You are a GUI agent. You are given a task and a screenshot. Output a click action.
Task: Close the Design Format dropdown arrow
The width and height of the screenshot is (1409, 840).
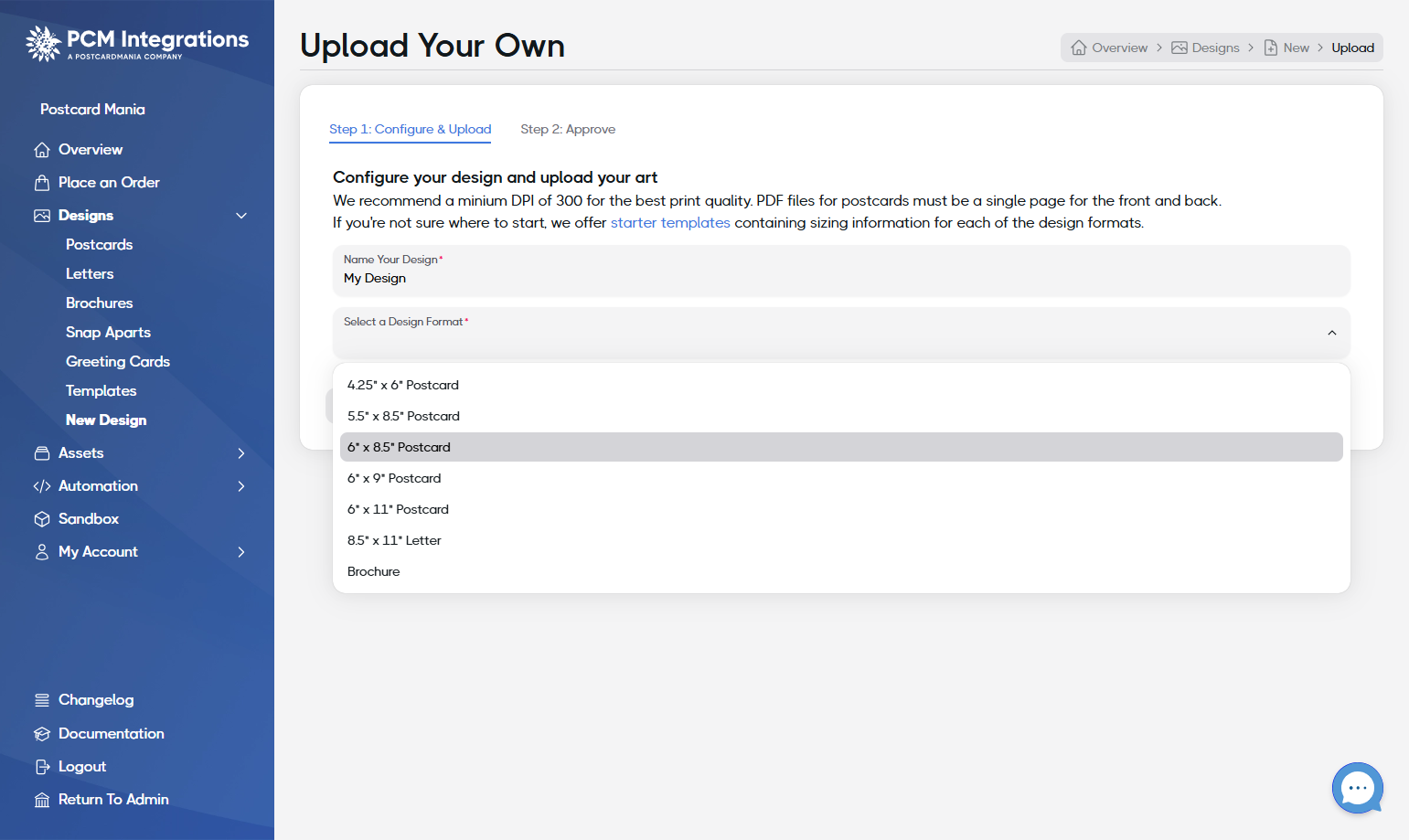(x=1332, y=333)
